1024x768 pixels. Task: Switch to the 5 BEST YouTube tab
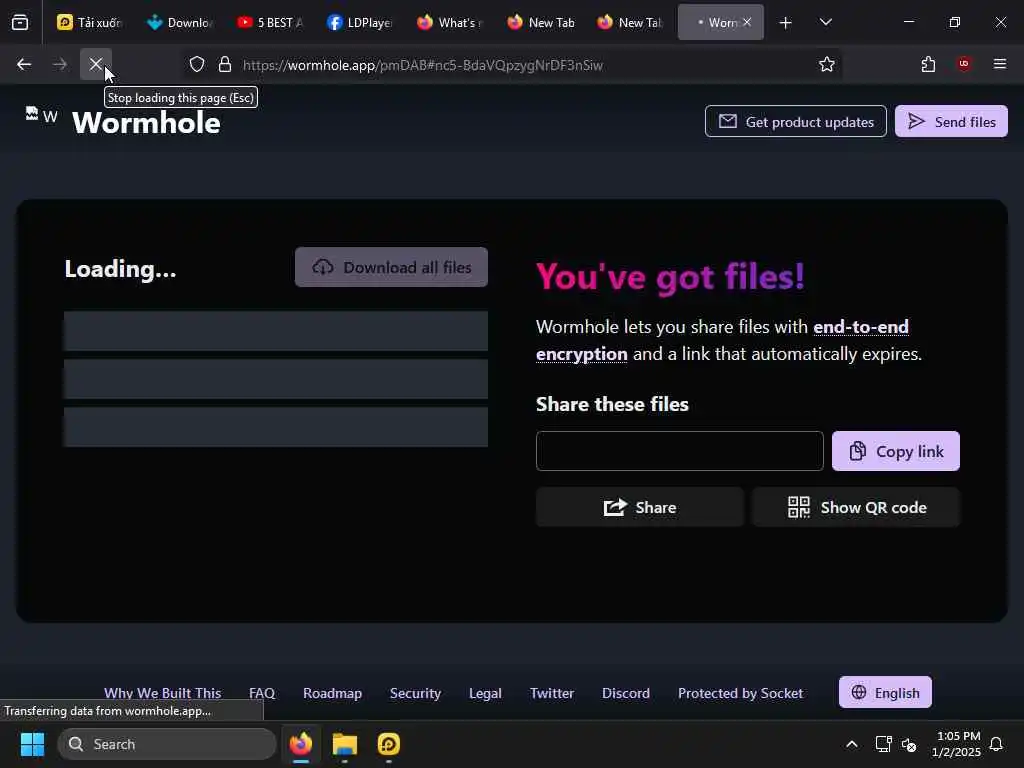(x=270, y=22)
